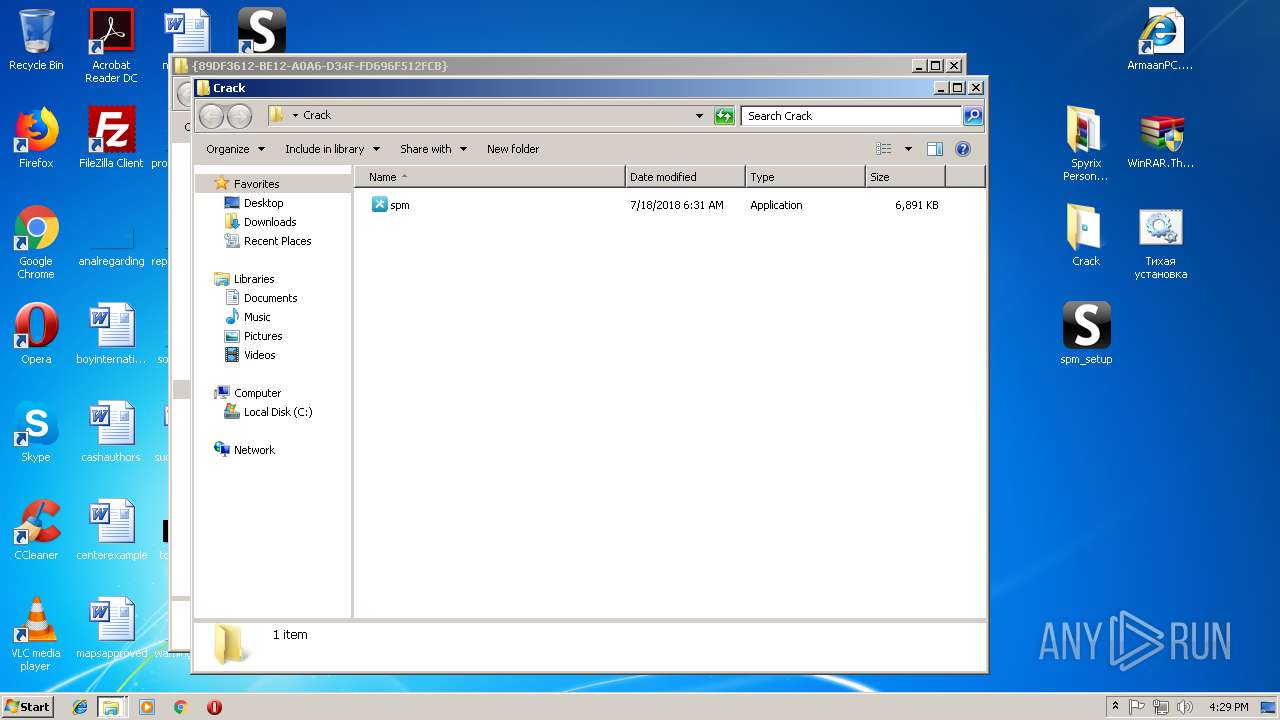Image resolution: width=1280 pixels, height=720 pixels.
Task: Open Desktop in navigation pane
Action: (x=263, y=203)
